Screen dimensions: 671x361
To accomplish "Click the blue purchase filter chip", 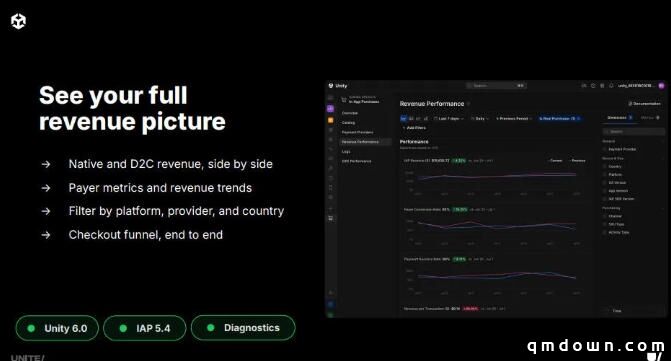I will (560, 118).
